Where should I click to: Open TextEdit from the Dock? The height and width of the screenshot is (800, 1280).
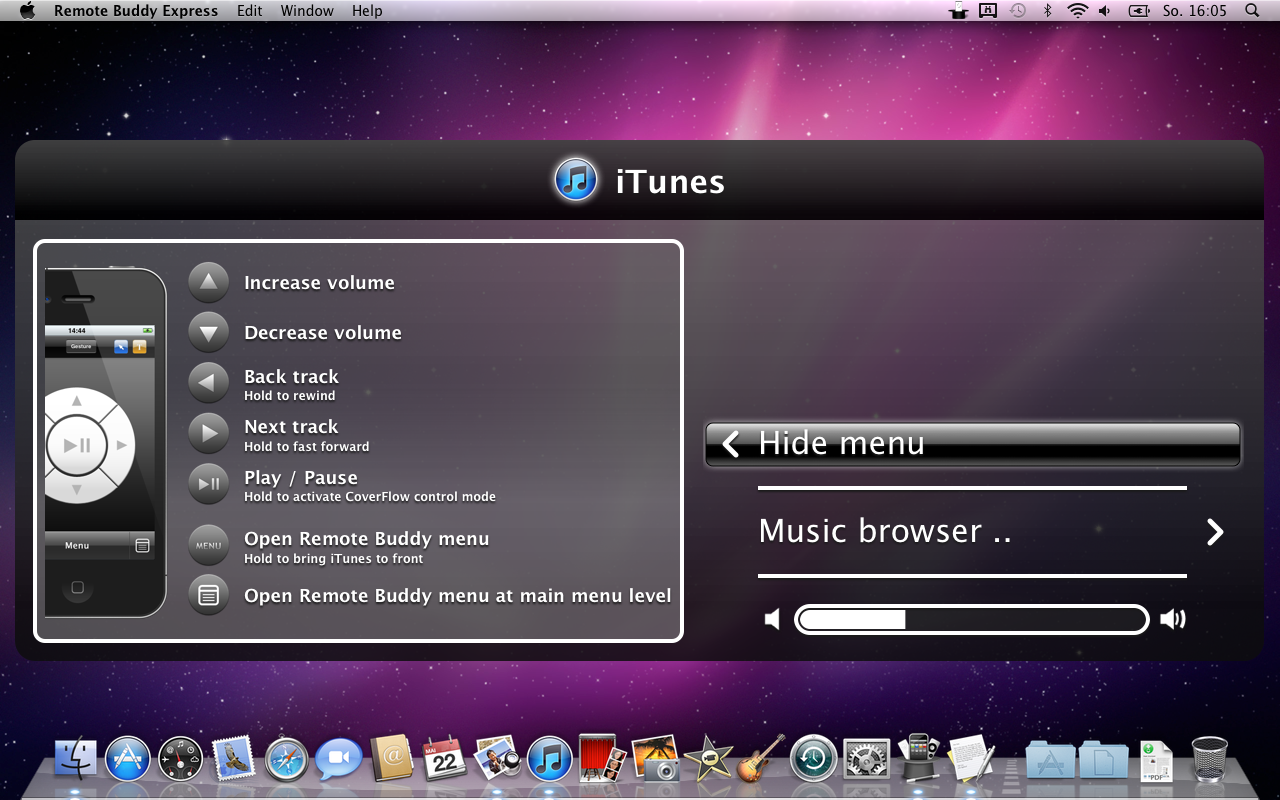972,758
